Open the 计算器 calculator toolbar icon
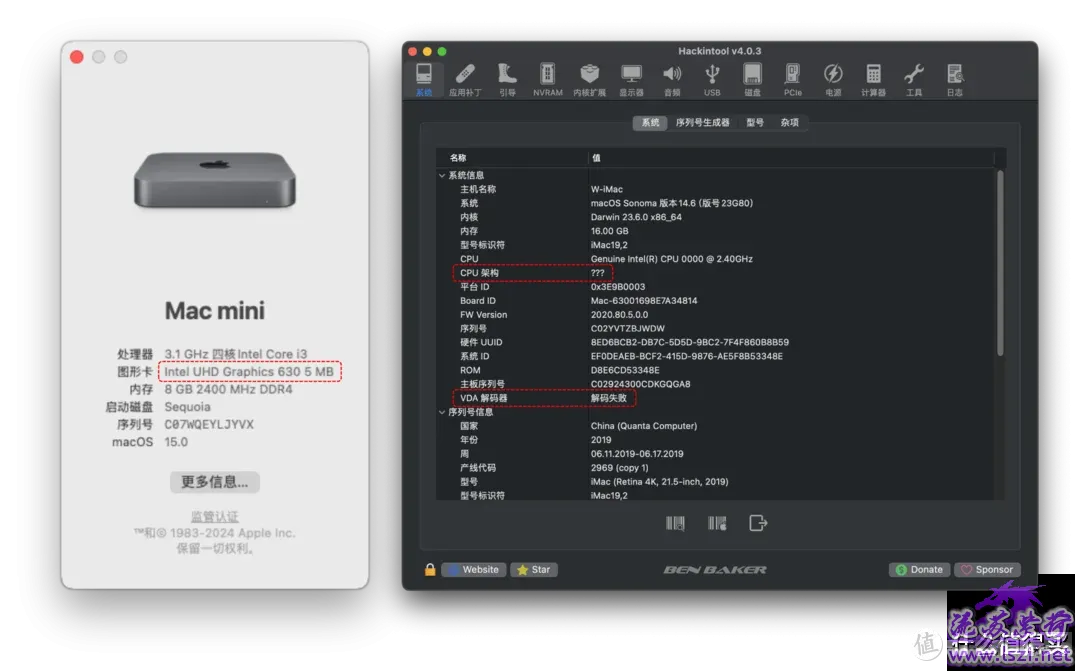Image resolution: width=1080 pixels, height=671 pixels. pyautogui.click(x=873, y=79)
